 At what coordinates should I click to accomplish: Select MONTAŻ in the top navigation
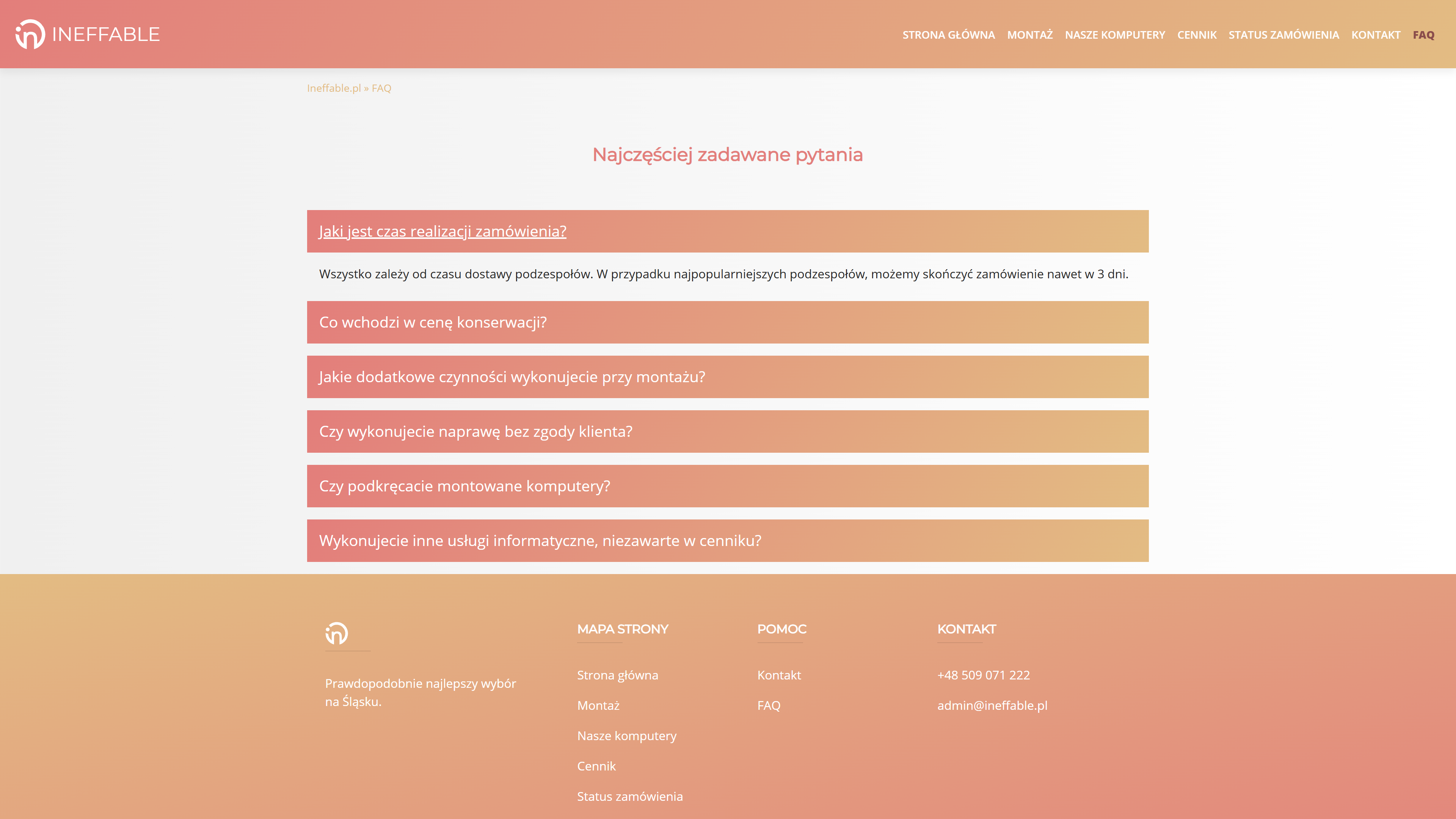point(1030,35)
